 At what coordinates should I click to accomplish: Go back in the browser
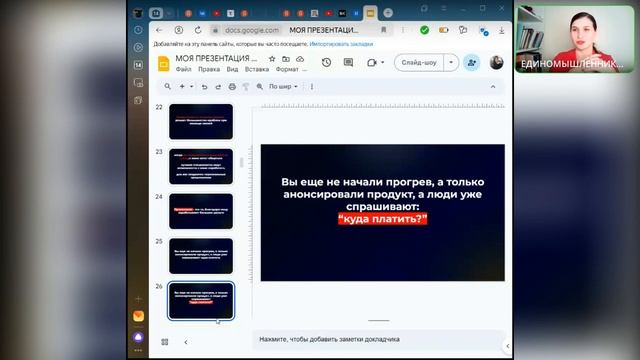159,30
